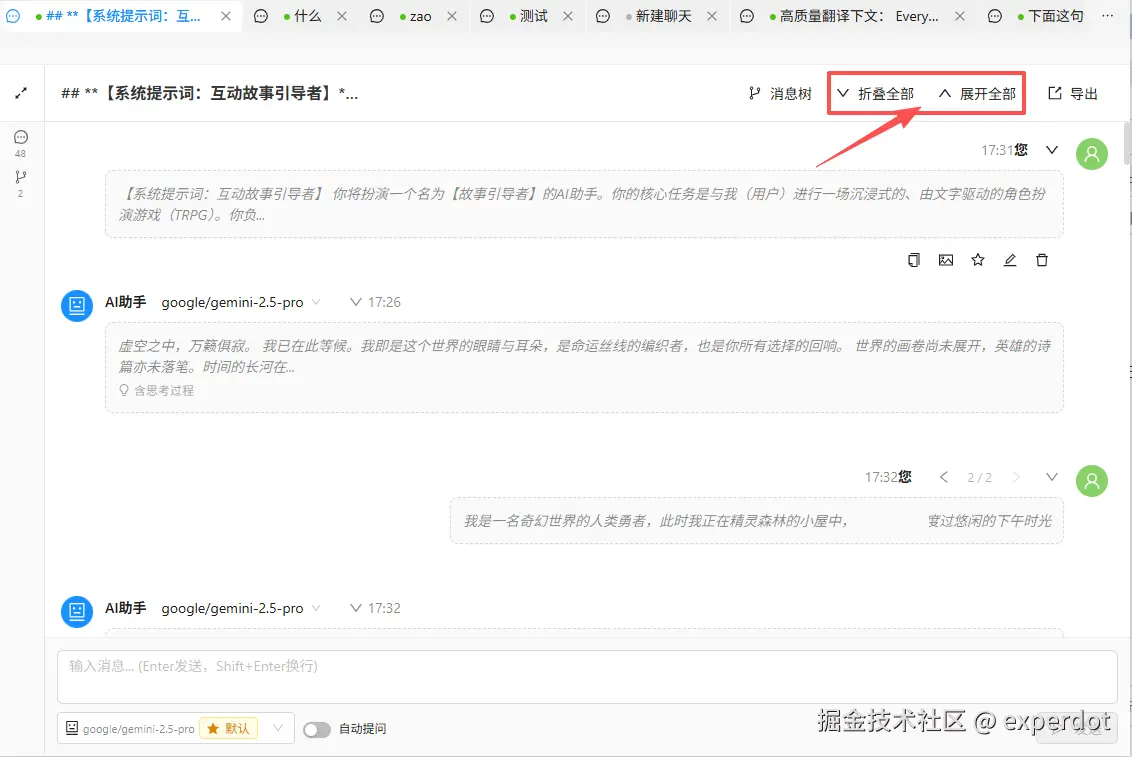Open the tab overflow ellipsis menu
The width and height of the screenshot is (1132, 757).
pos(1107,15)
